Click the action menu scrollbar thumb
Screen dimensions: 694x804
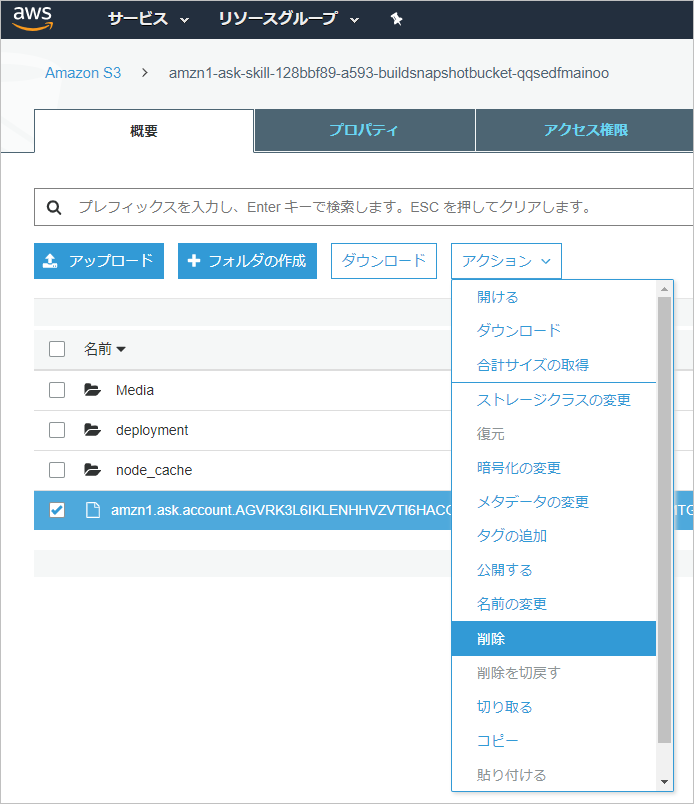click(665, 519)
